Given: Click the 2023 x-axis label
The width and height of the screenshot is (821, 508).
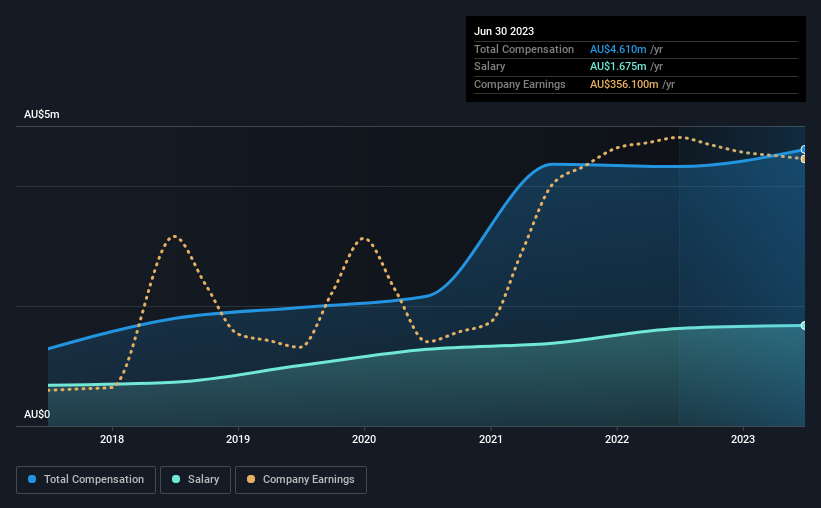Looking at the screenshot, I should 743,439.
